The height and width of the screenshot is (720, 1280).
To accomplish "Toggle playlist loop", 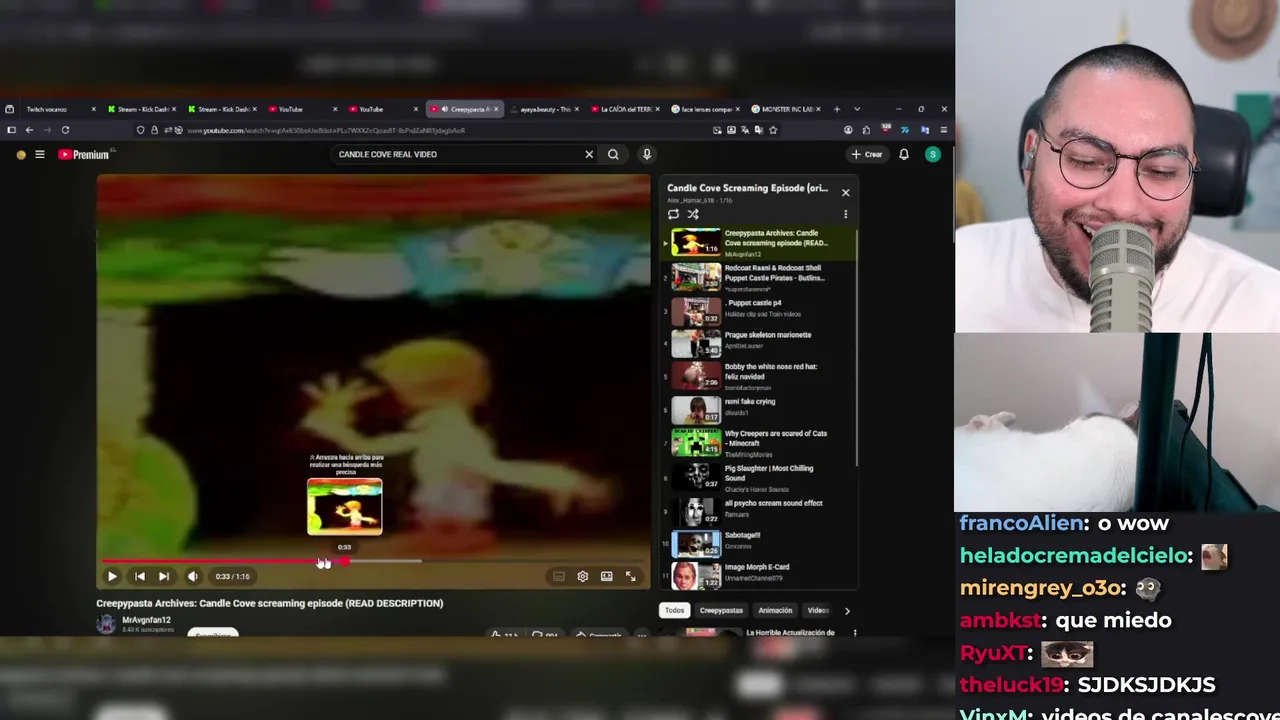I will tap(673, 214).
